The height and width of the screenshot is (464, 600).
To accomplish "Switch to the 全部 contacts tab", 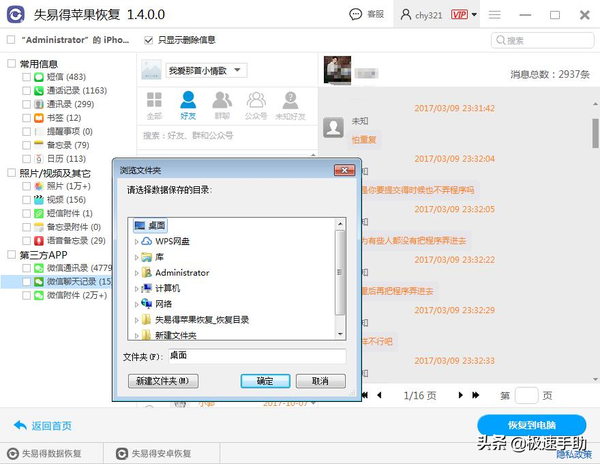I will tap(154, 106).
